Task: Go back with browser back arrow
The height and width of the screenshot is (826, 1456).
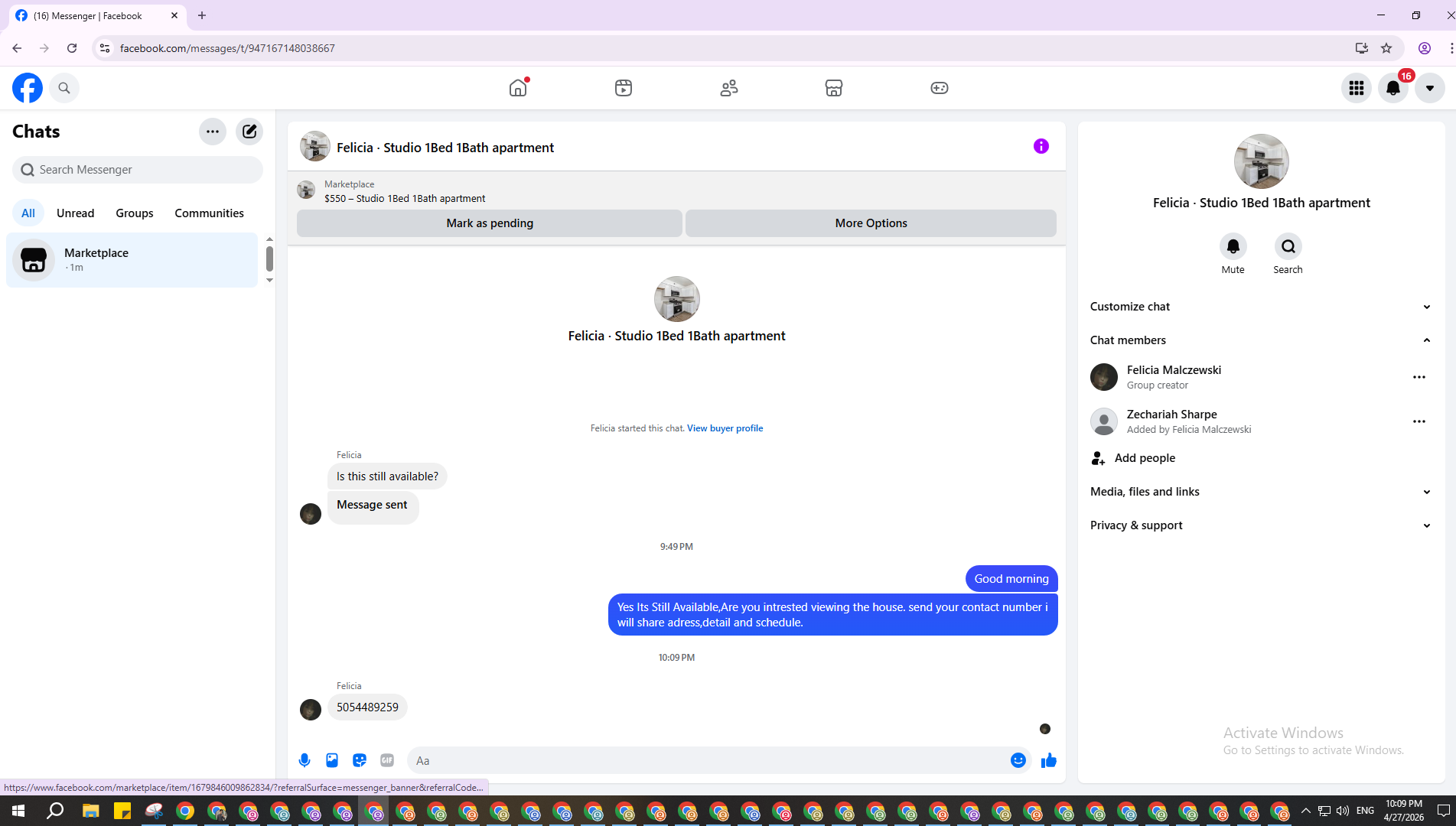Action: pyautogui.click(x=17, y=48)
